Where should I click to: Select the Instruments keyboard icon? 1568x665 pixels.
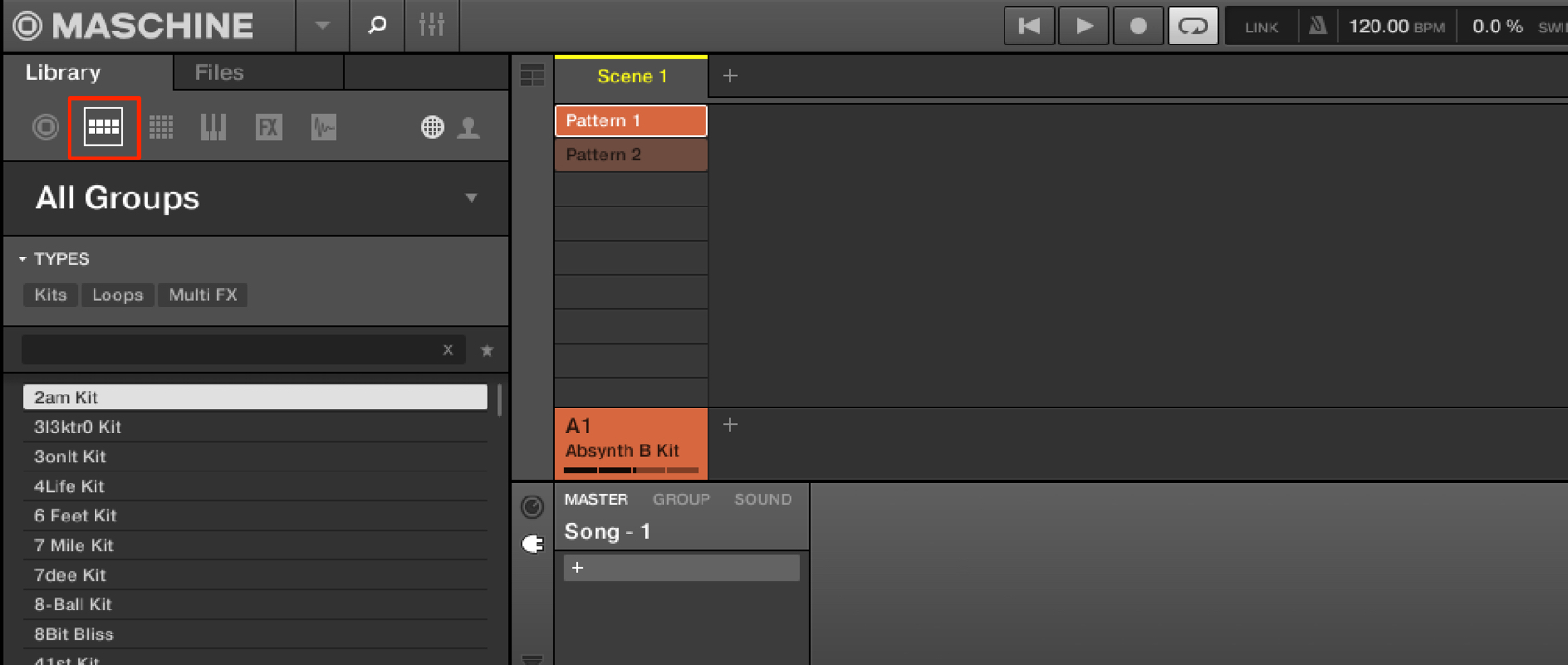pyautogui.click(x=213, y=127)
